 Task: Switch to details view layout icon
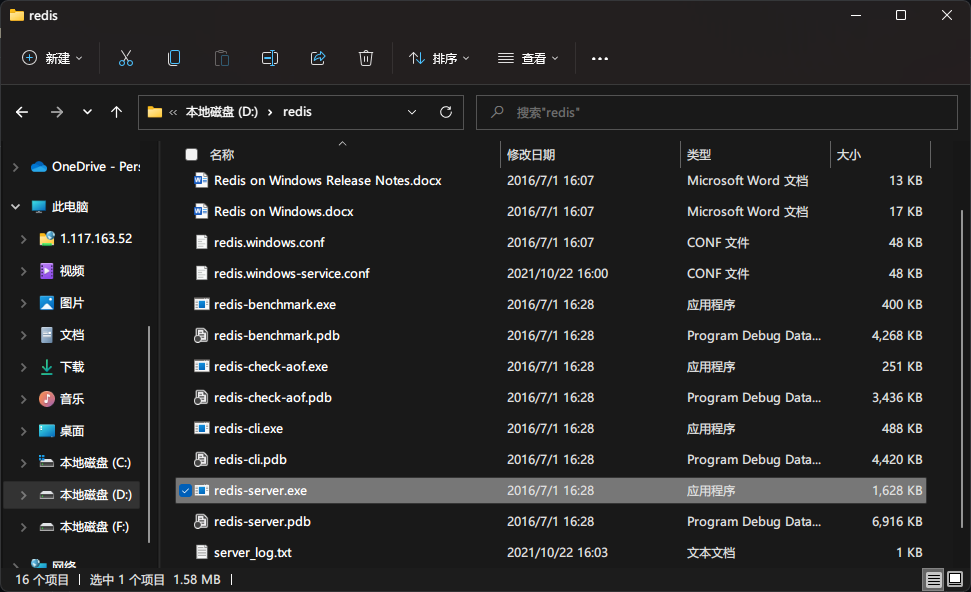(x=933, y=580)
